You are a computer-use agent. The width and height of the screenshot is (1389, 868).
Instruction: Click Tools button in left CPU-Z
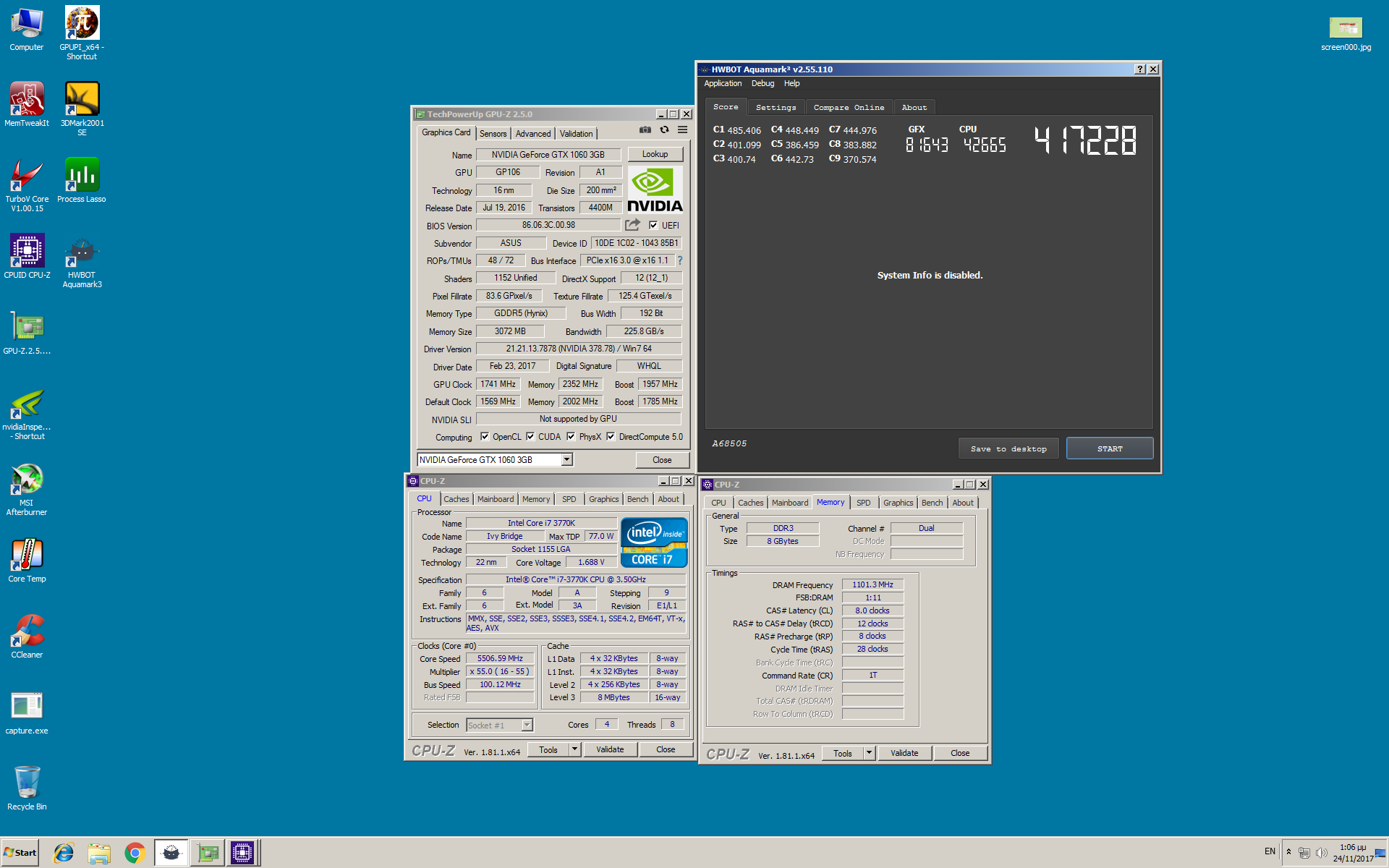pyautogui.click(x=548, y=749)
